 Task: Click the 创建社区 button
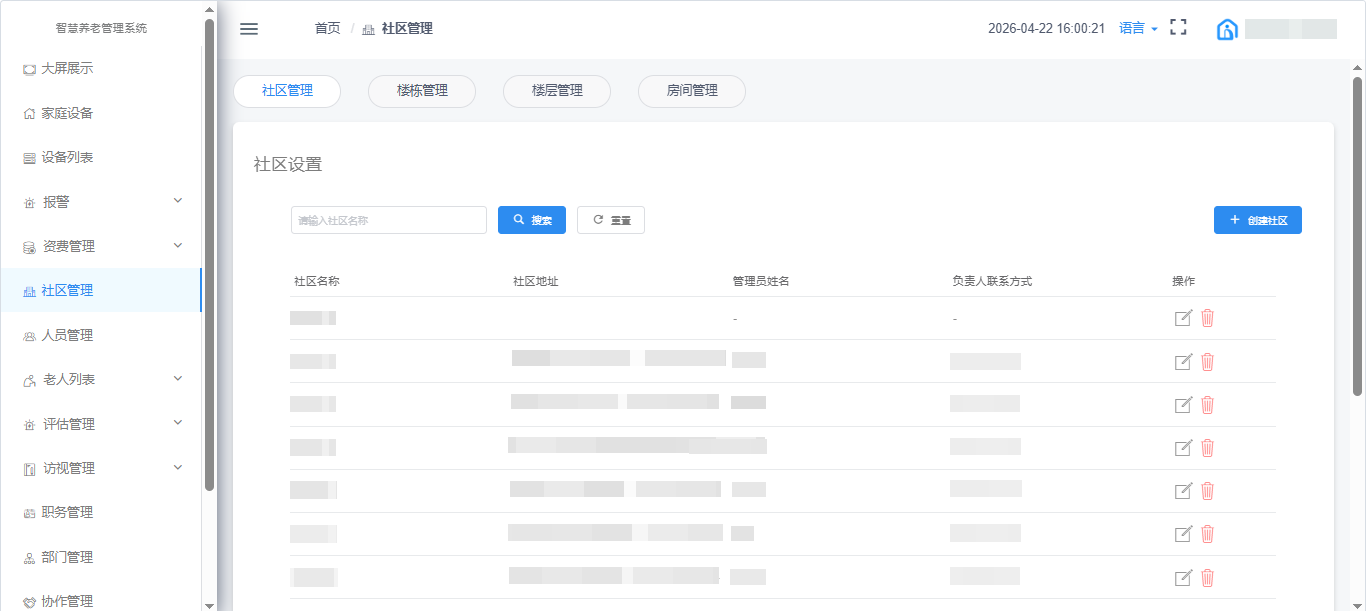[1257, 220]
